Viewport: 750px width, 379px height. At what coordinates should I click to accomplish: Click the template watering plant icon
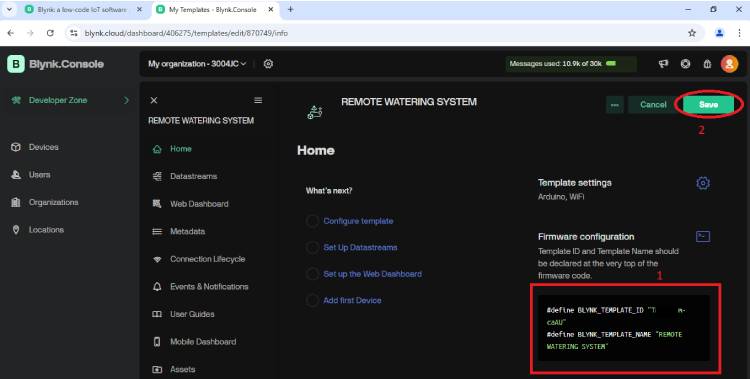click(x=315, y=112)
